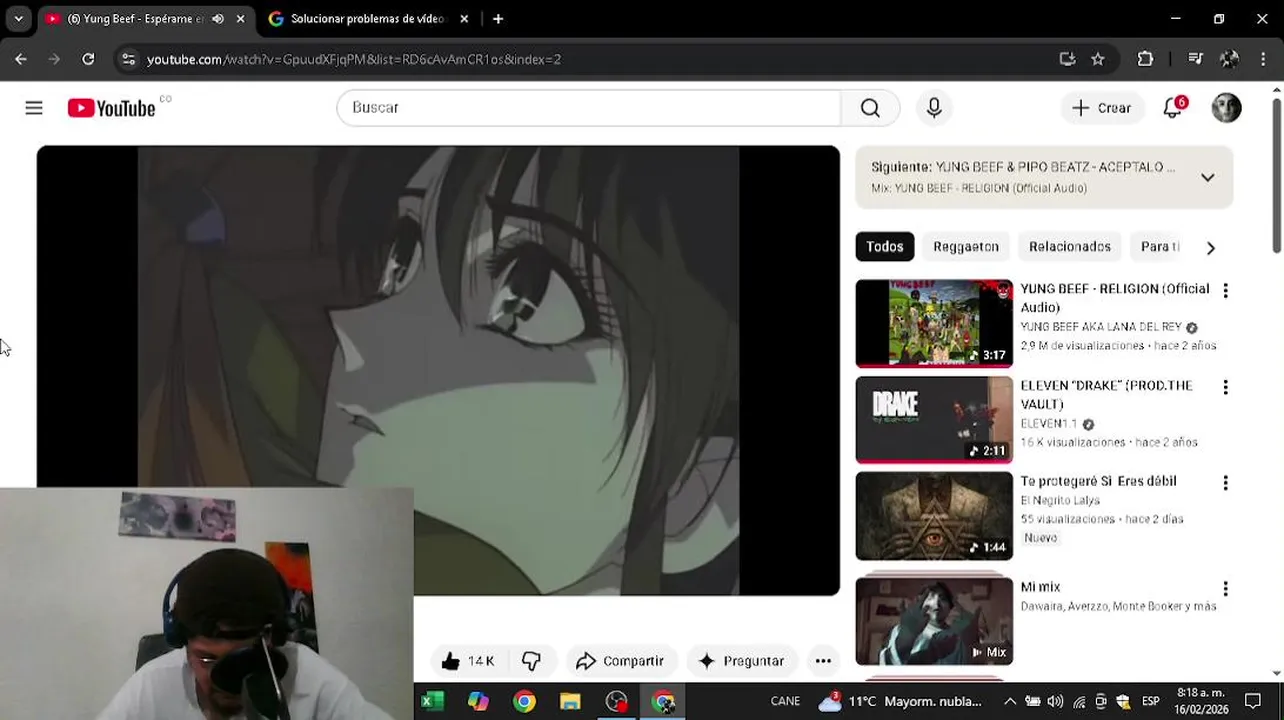The image size is (1284, 720).
Task: Open DRAKE video thumbnail
Action: (x=934, y=420)
